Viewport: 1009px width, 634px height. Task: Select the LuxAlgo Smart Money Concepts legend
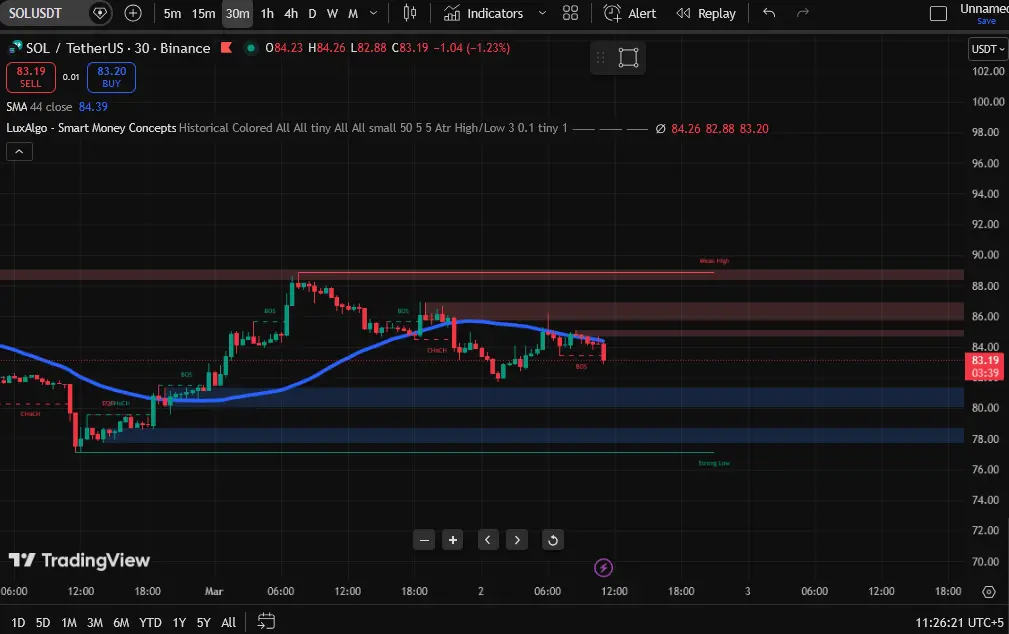pyautogui.click(x=91, y=128)
